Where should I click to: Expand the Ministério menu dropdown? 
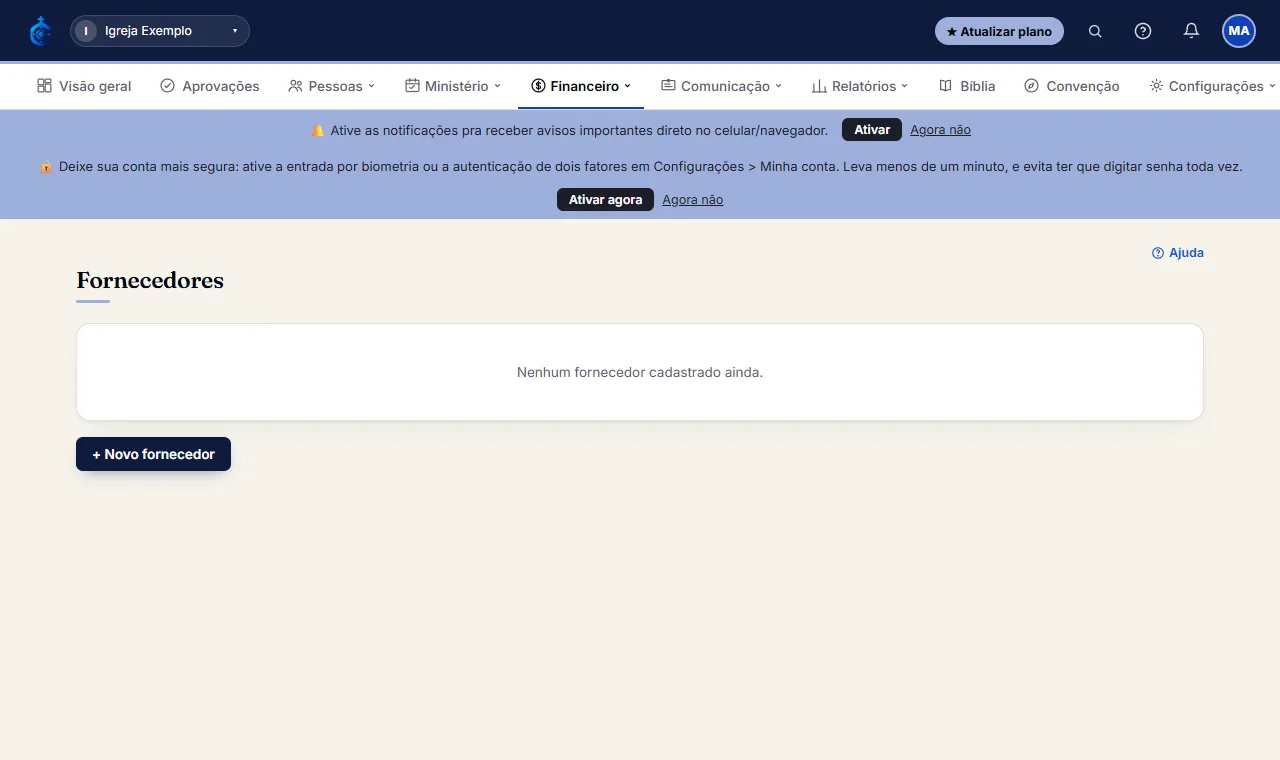pyautogui.click(x=452, y=86)
